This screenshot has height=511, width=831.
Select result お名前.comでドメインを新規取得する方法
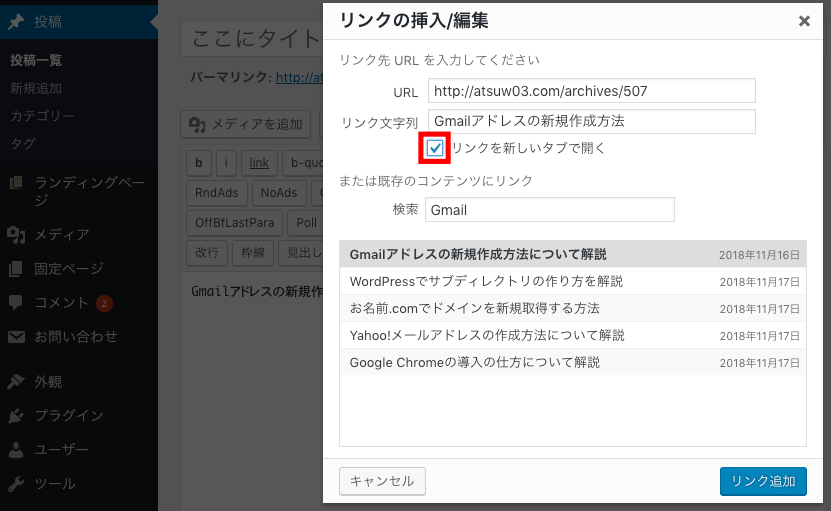[x=573, y=309]
